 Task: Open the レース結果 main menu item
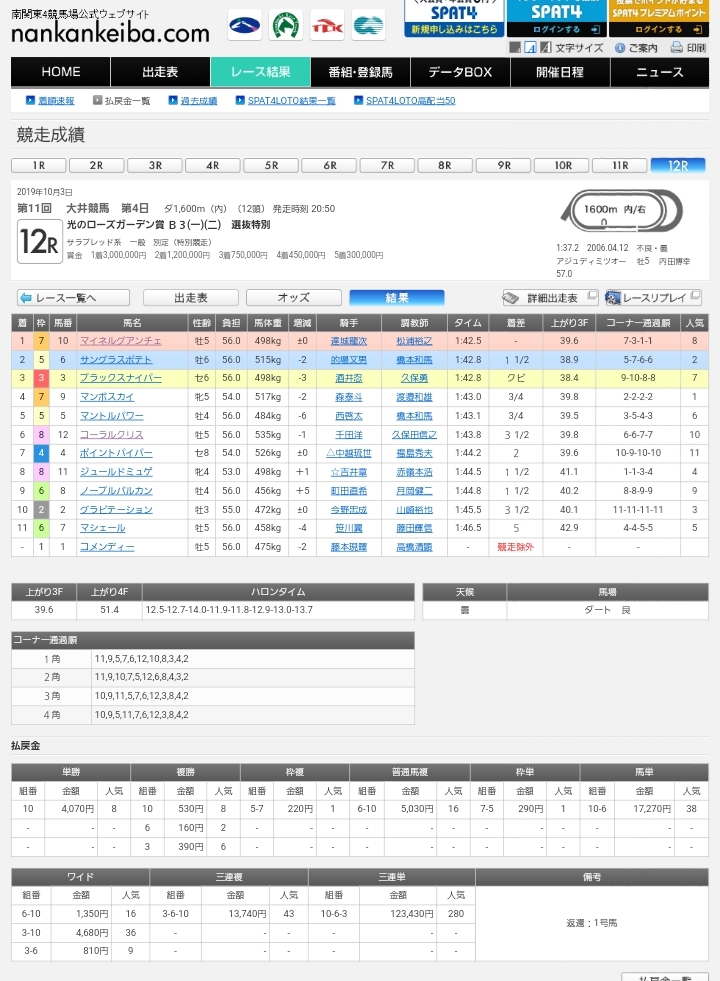[x=260, y=72]
